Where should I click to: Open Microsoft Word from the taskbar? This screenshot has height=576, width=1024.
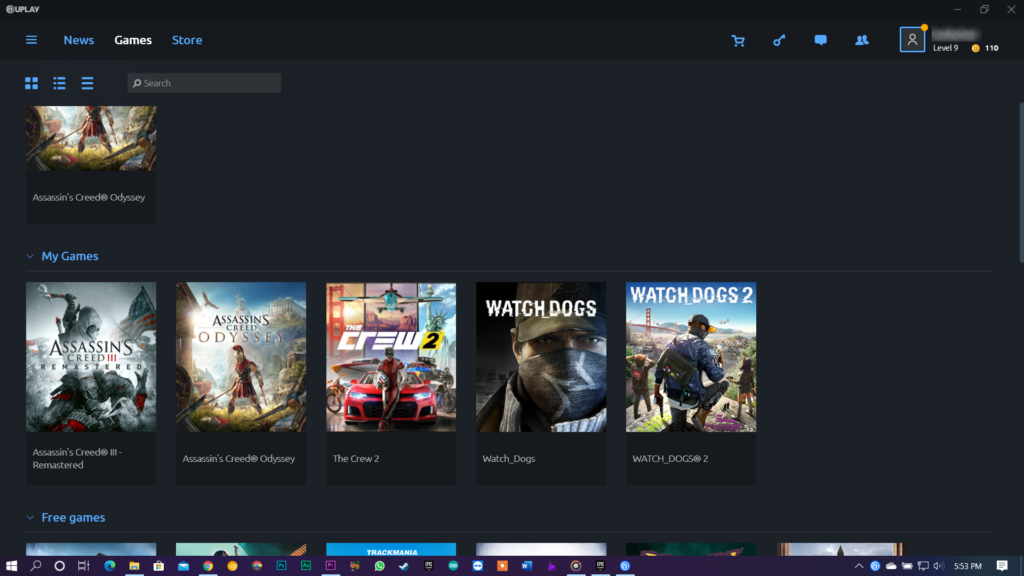527,566
